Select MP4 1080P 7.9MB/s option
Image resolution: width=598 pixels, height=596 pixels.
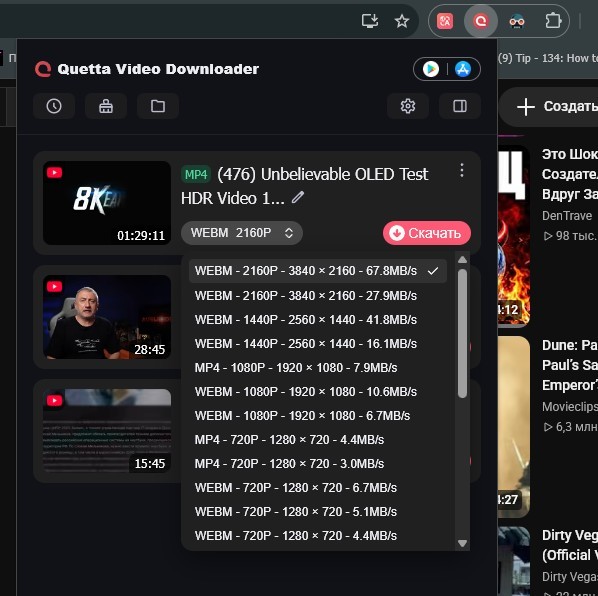317,368
